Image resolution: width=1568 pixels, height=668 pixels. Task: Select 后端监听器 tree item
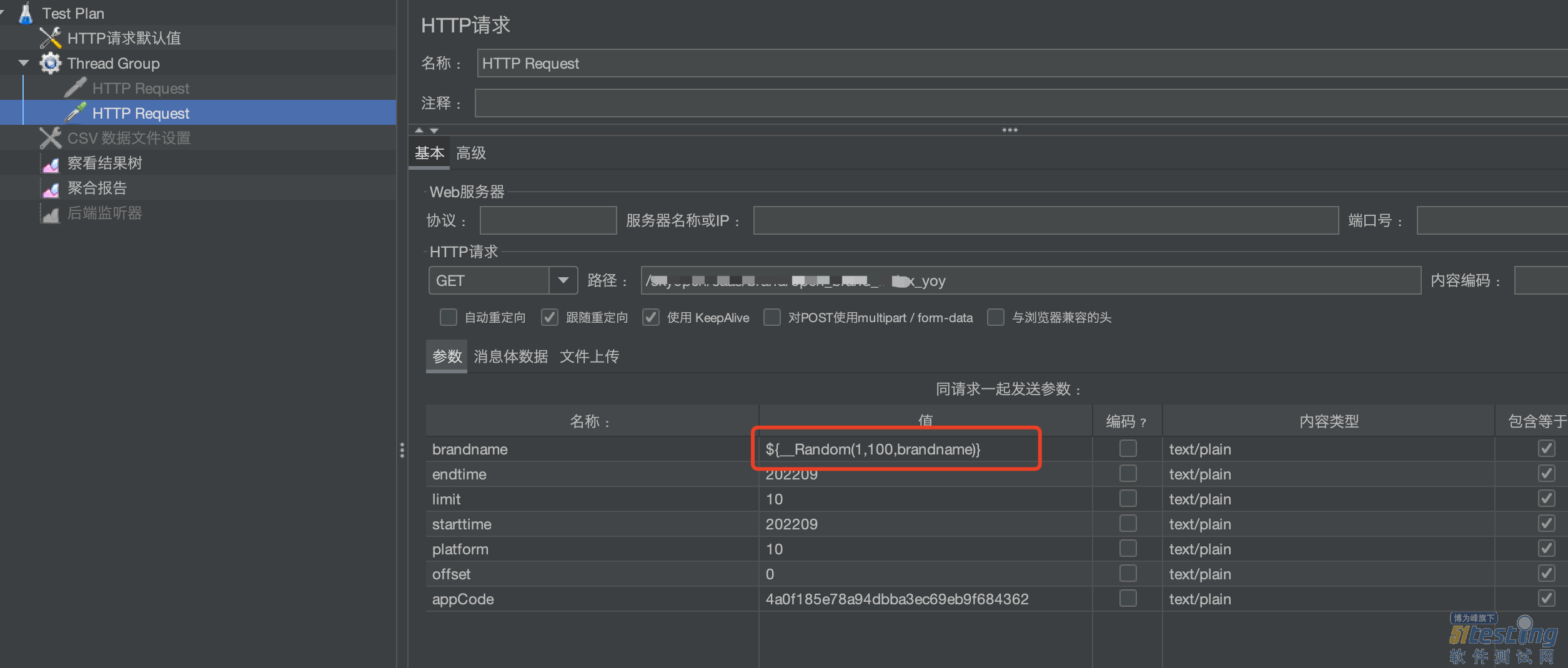[105, 213]
